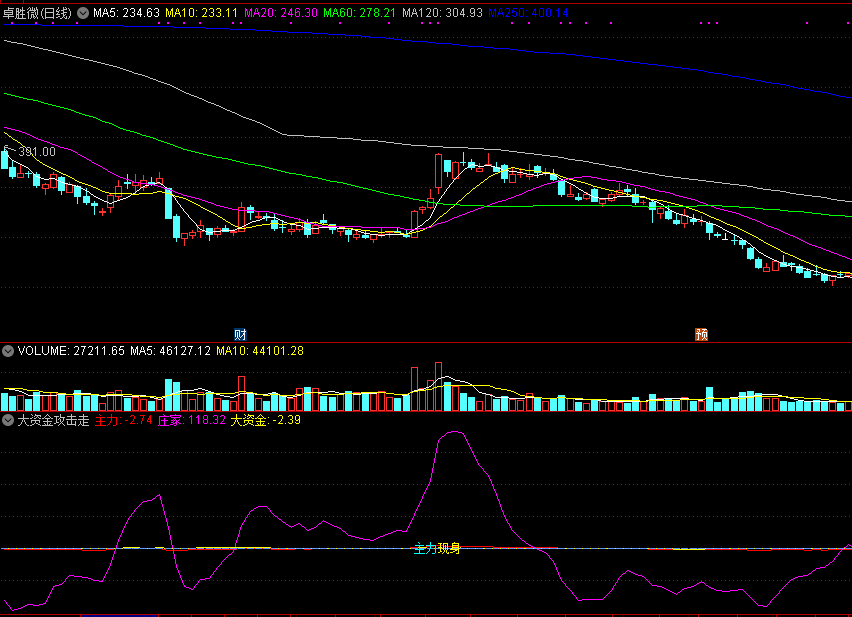
Task: Click the 391.00 price annotation
Action: pyautogui.click(x=37, y=152)
